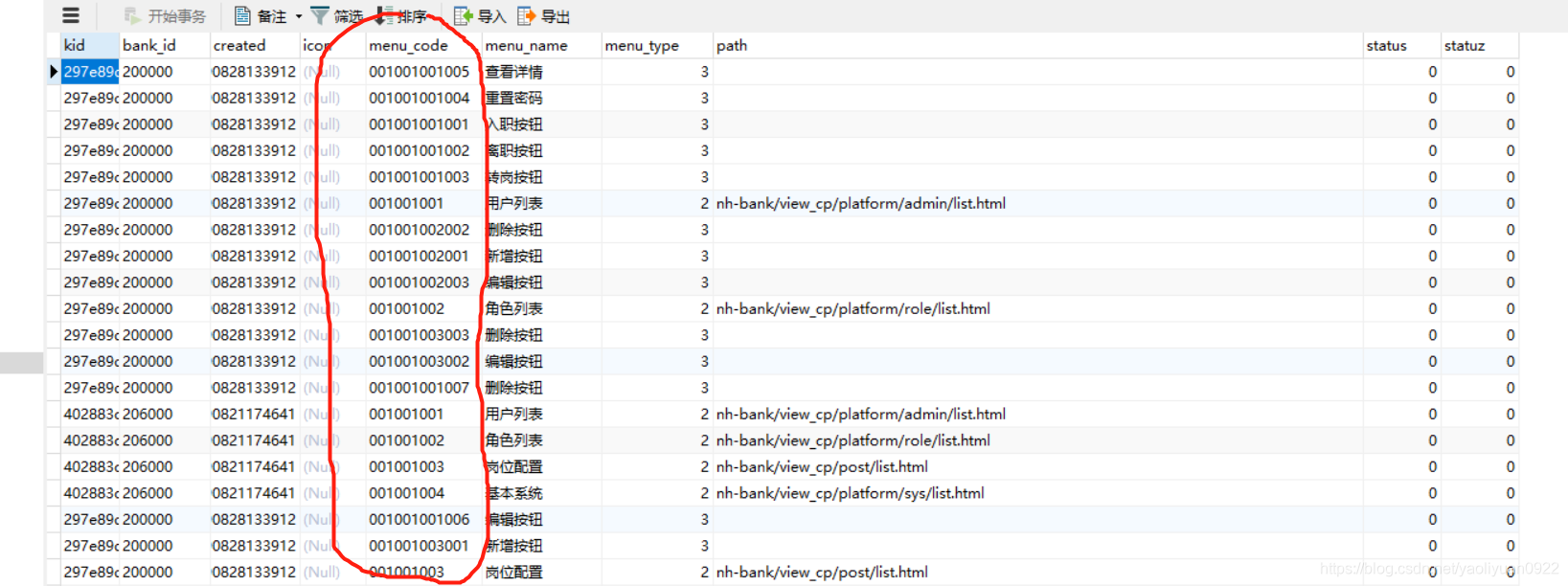Select menu_code cell 001001003002
The image size is (1568, 586).
(422, 361)
